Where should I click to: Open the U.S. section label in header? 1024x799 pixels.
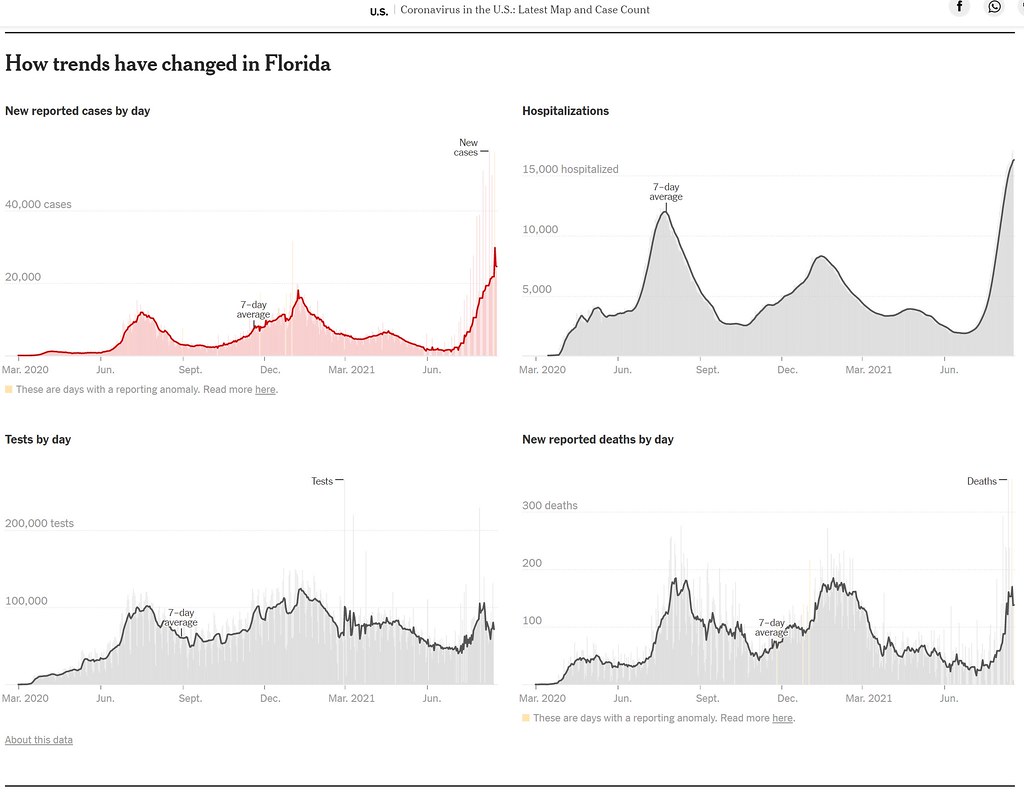pos(379,11)
